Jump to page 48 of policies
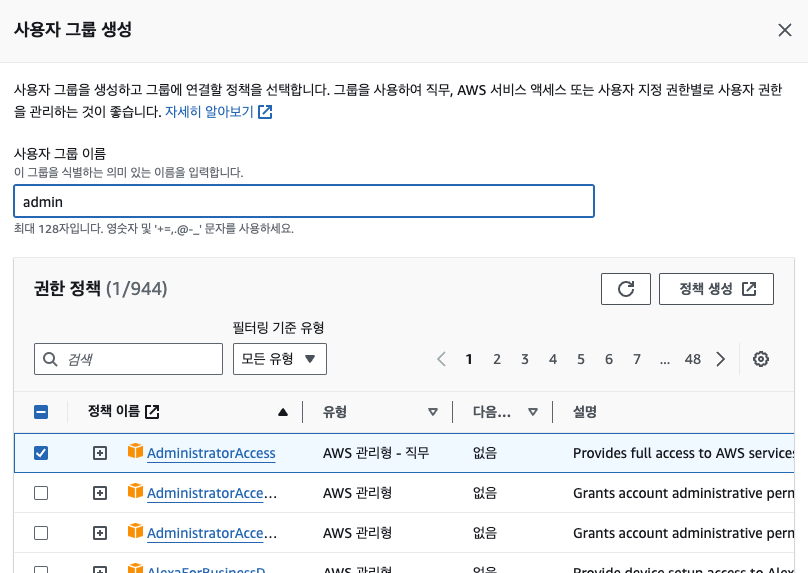Screen dimensions: 808x573 tap(693, 359)
